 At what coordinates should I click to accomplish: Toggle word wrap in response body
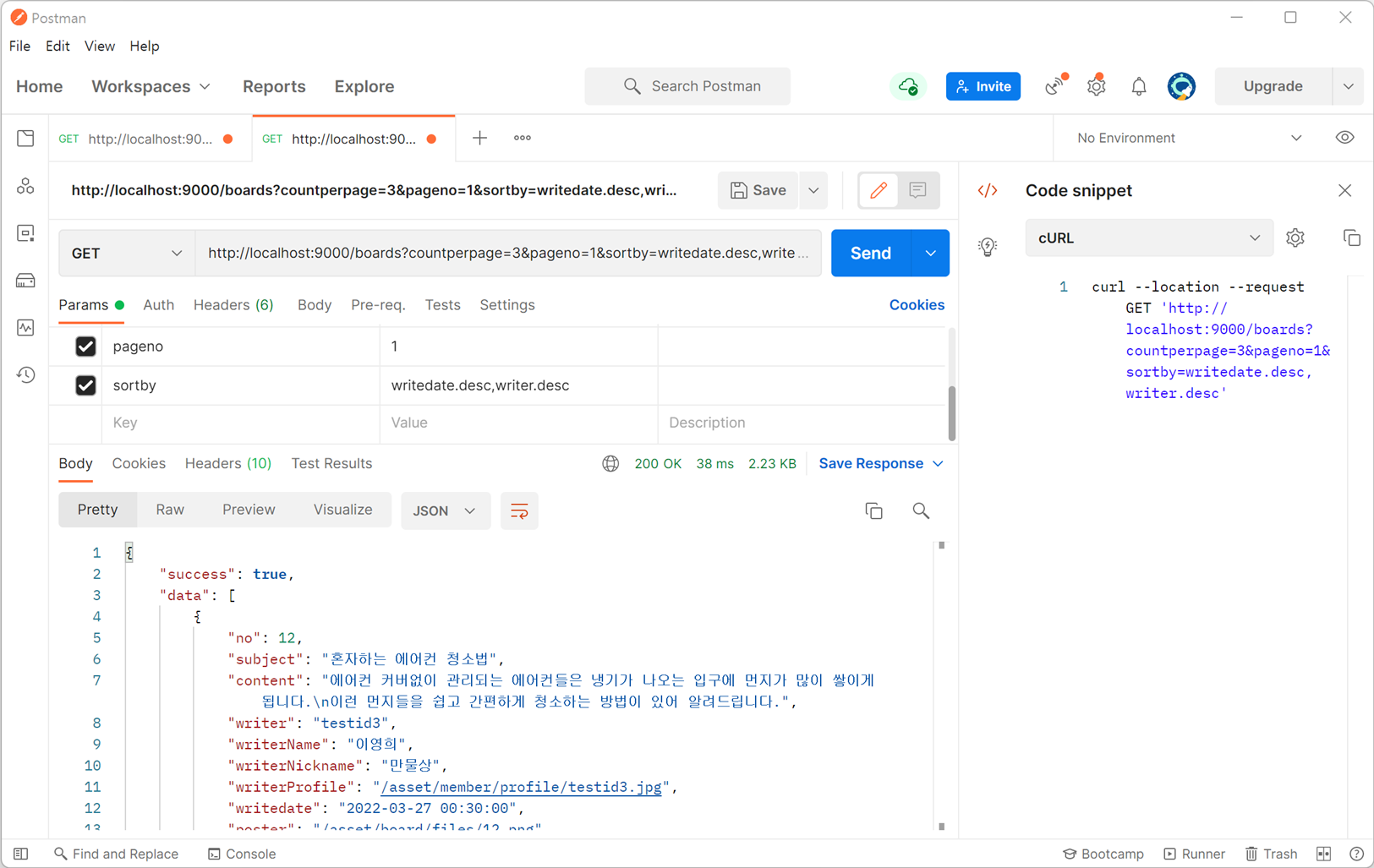pyautogui.click(x=519, y=510)
